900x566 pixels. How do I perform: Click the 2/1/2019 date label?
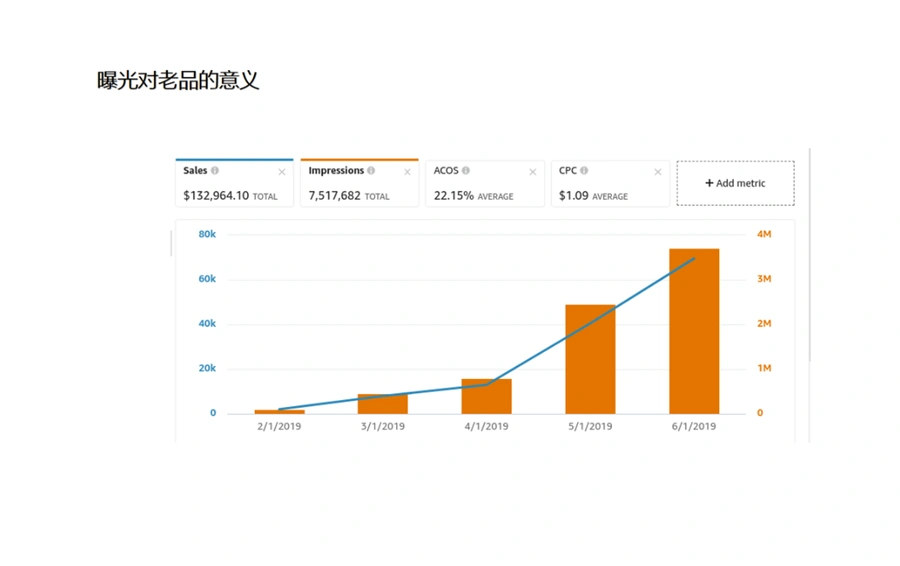tap(279, 427)
